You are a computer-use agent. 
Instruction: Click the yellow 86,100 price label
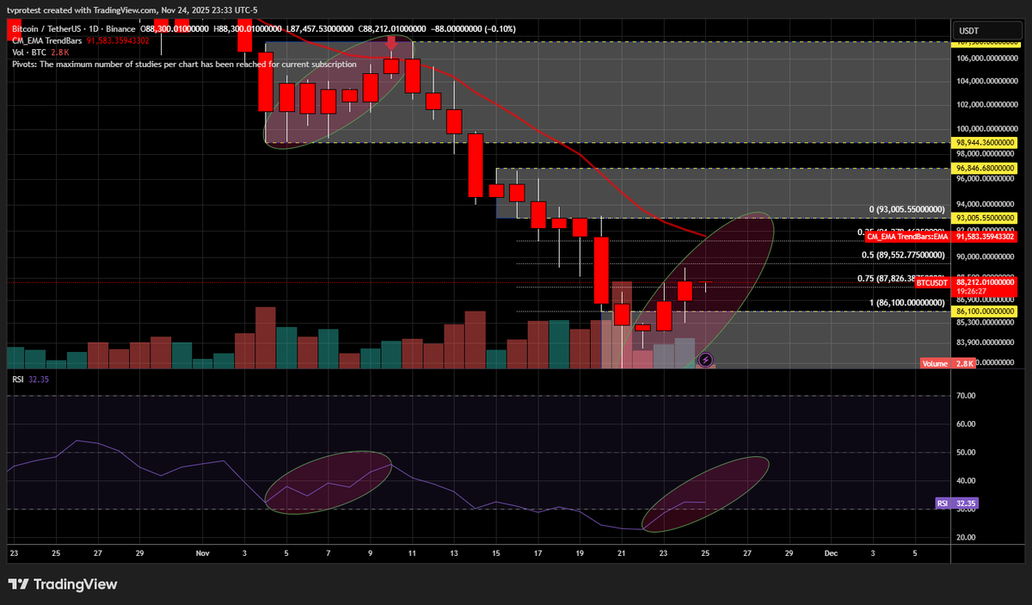click(x=985, y=312)
